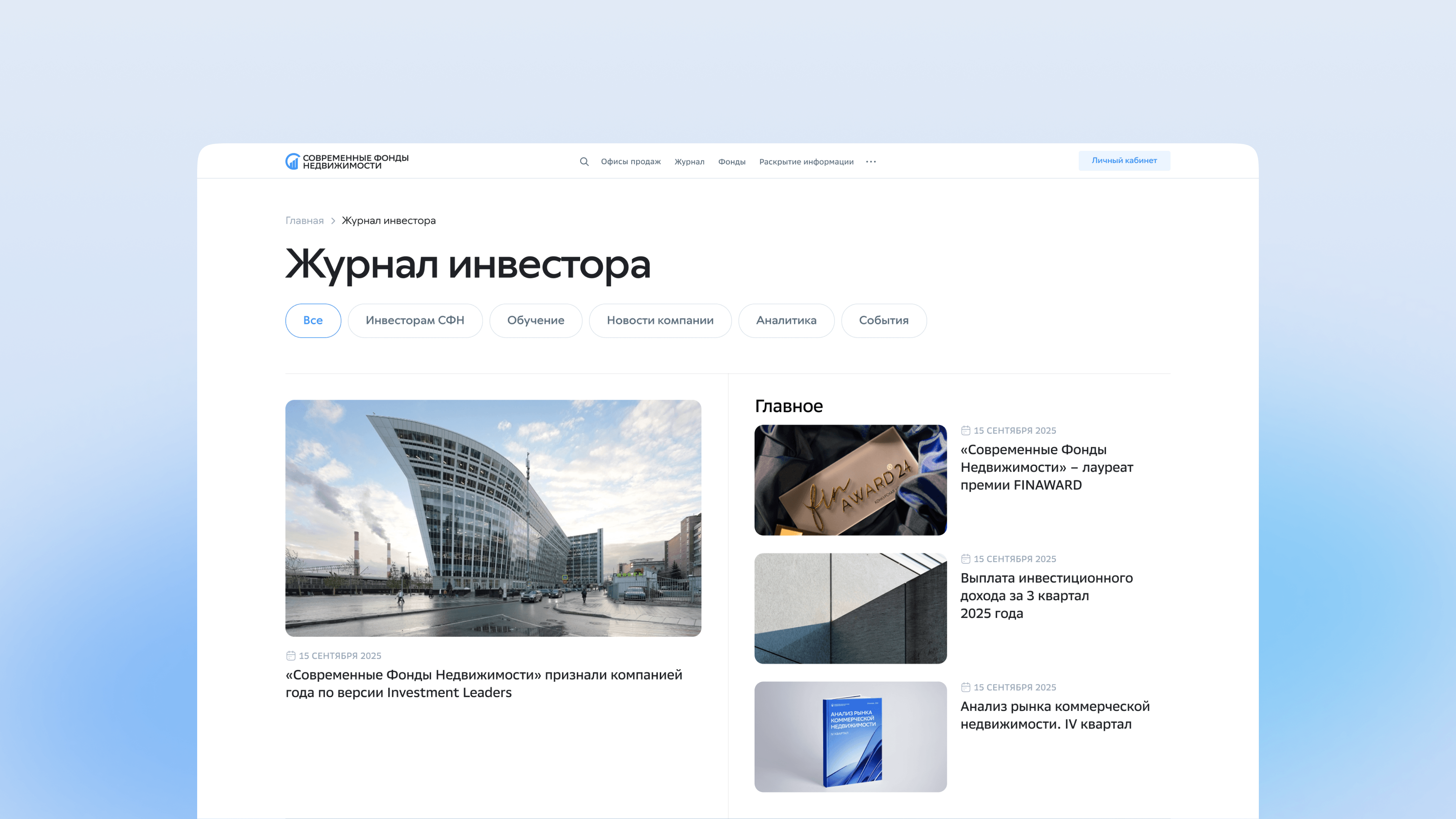Click calendar icon beside FINAWARD article date
1456x819 pixels.
[x=965, y=431]
